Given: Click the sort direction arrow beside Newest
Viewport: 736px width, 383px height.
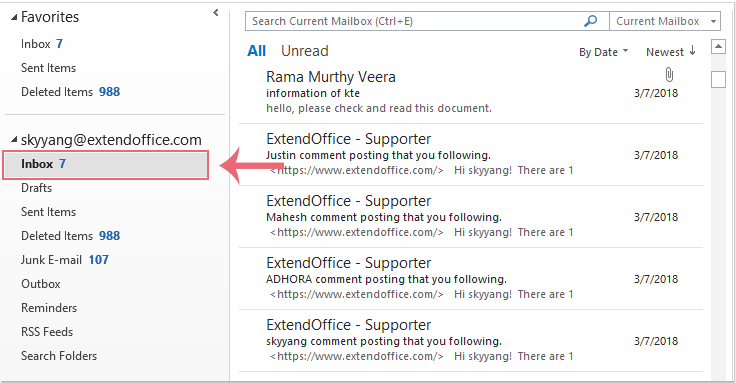Looking at the screenshot, I should coord(692,51).
